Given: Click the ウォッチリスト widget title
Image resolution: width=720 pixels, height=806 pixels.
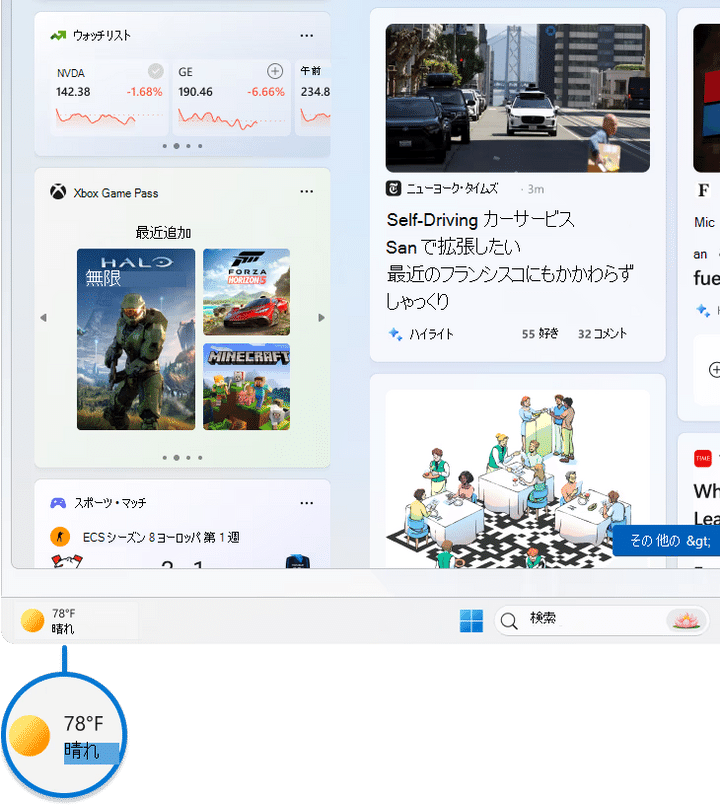Looking at the screenshot, I should [x=102, y=35].
